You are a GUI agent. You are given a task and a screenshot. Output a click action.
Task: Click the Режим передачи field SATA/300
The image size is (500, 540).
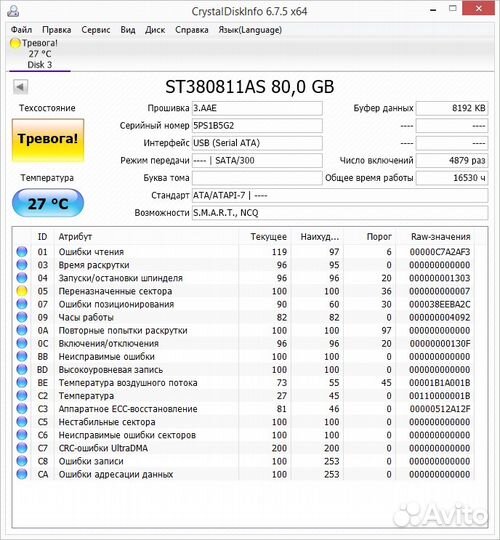pos(257,160)
